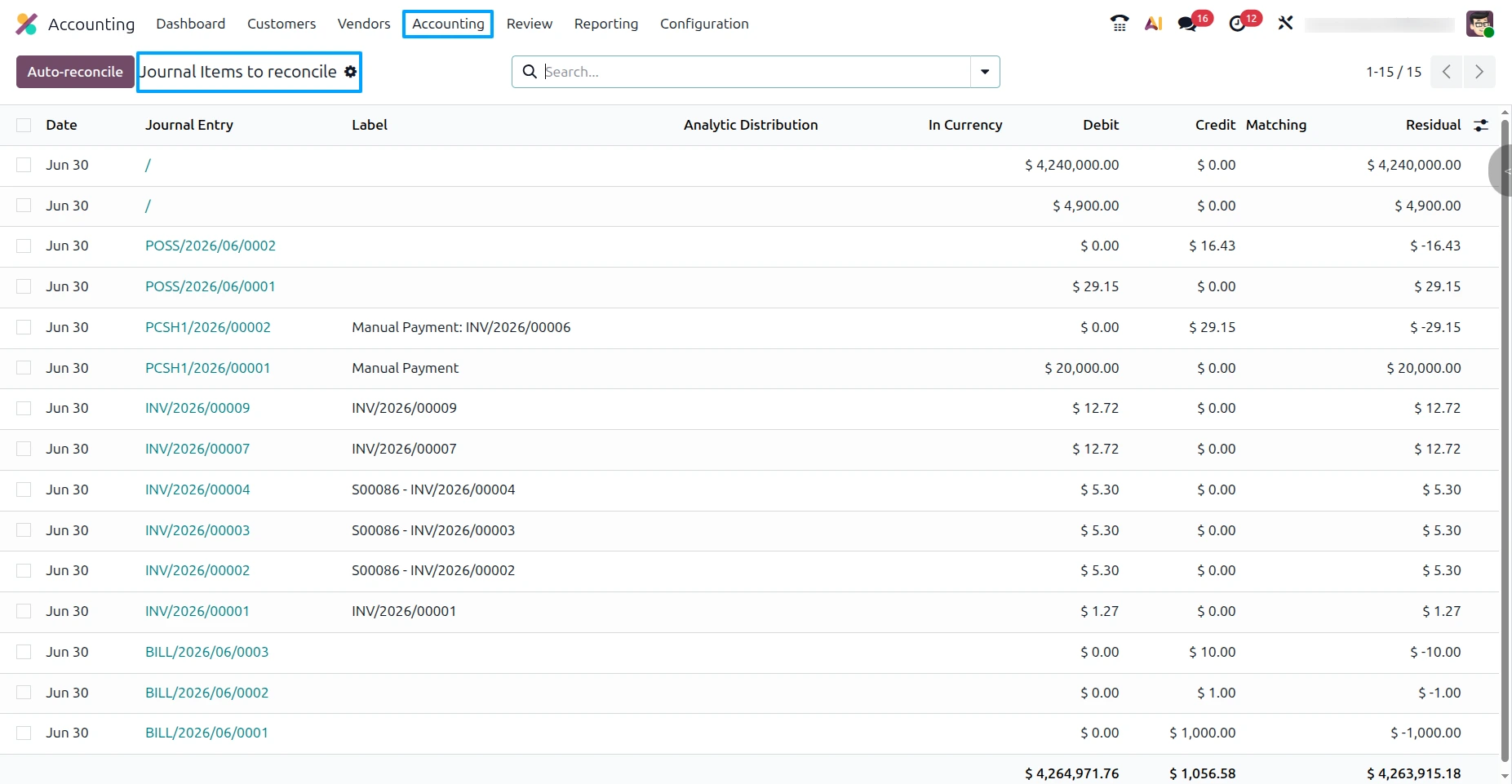Open journal entry BILL/2026/06/0002
1512x784 pixels.
(x=206, y=693)
